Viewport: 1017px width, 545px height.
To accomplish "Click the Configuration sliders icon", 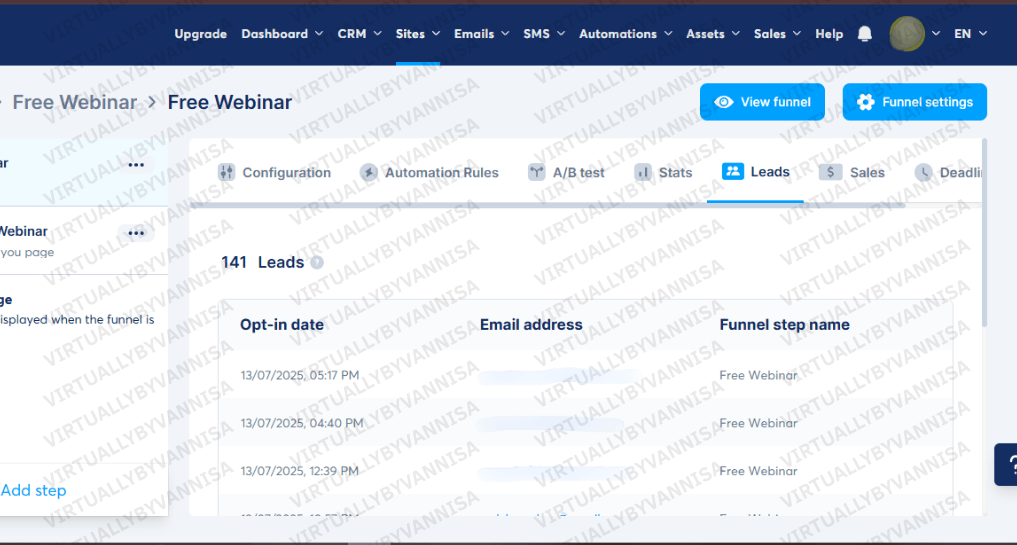I will click(x=226, y=172).
